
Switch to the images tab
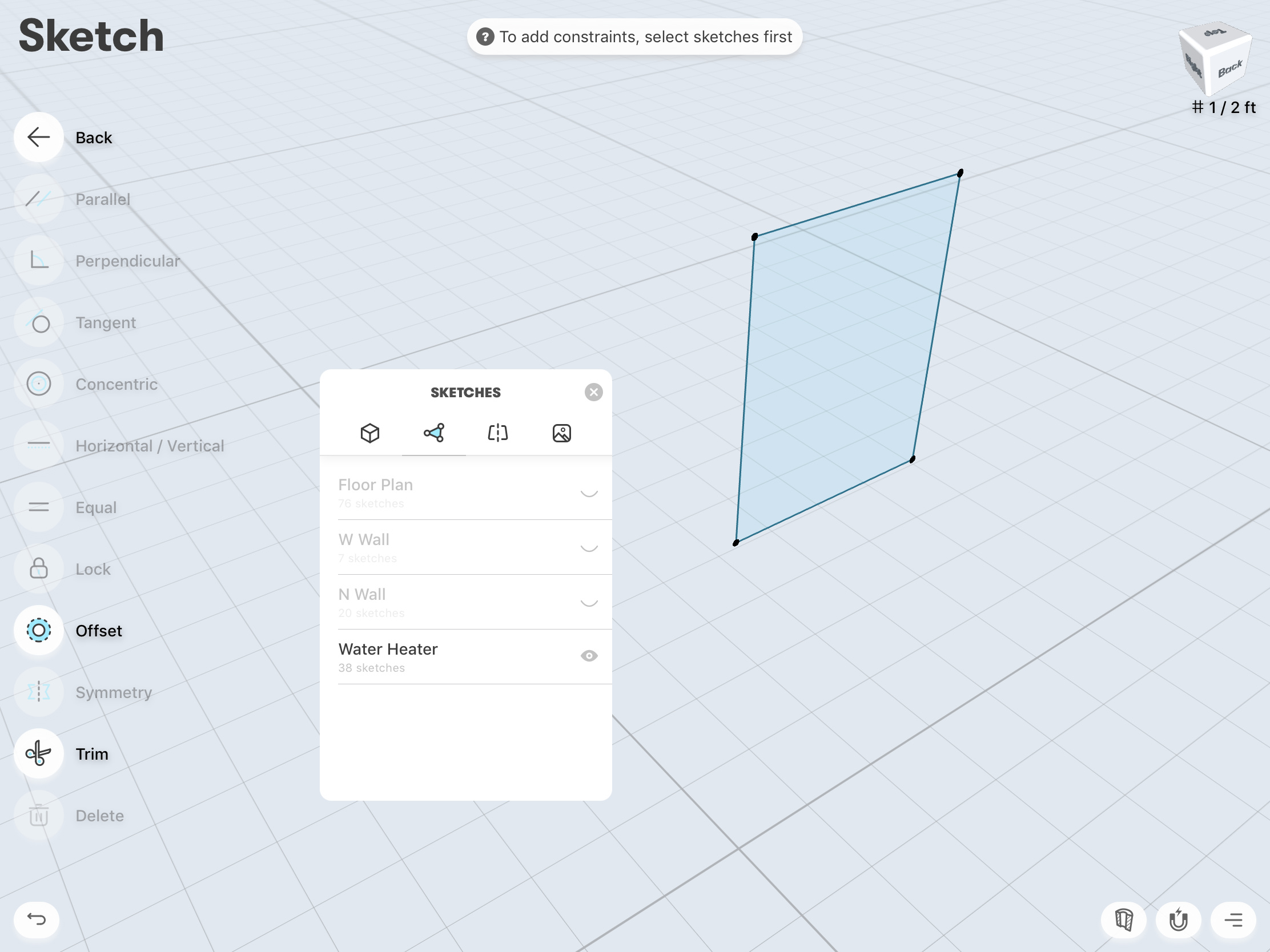point(561,433)
